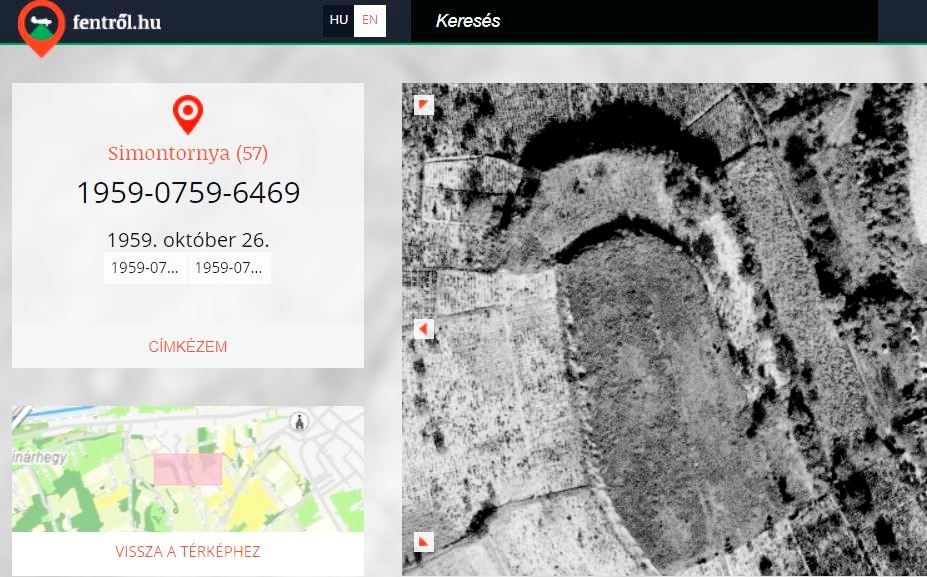The image size is (927, 577).
Task: Switch language to EN
Action: pos(370,20)
